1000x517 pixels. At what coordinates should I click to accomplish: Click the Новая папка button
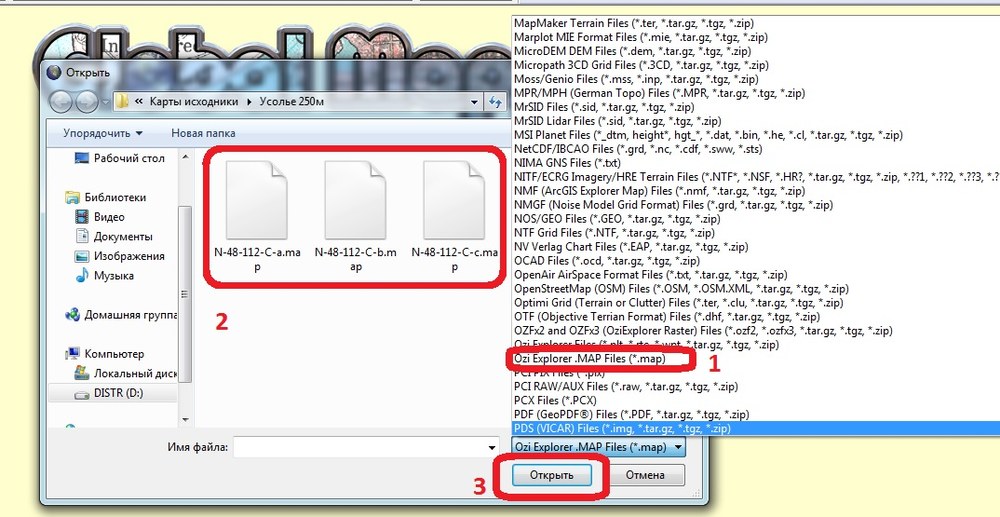coord(203,133)
